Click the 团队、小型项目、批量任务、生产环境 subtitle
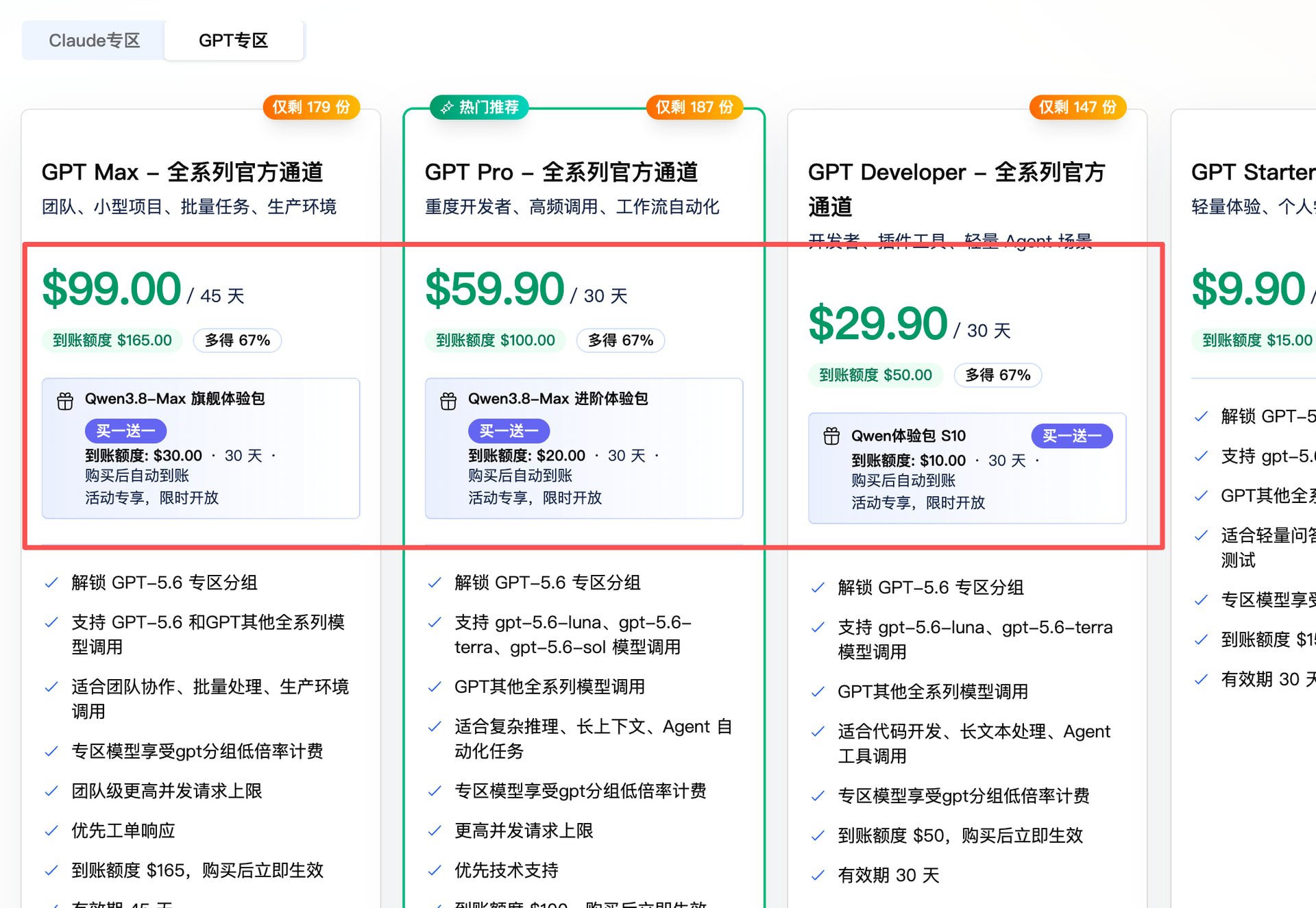The height and width of the screenshot is (908, 1316). coord(189,207)
